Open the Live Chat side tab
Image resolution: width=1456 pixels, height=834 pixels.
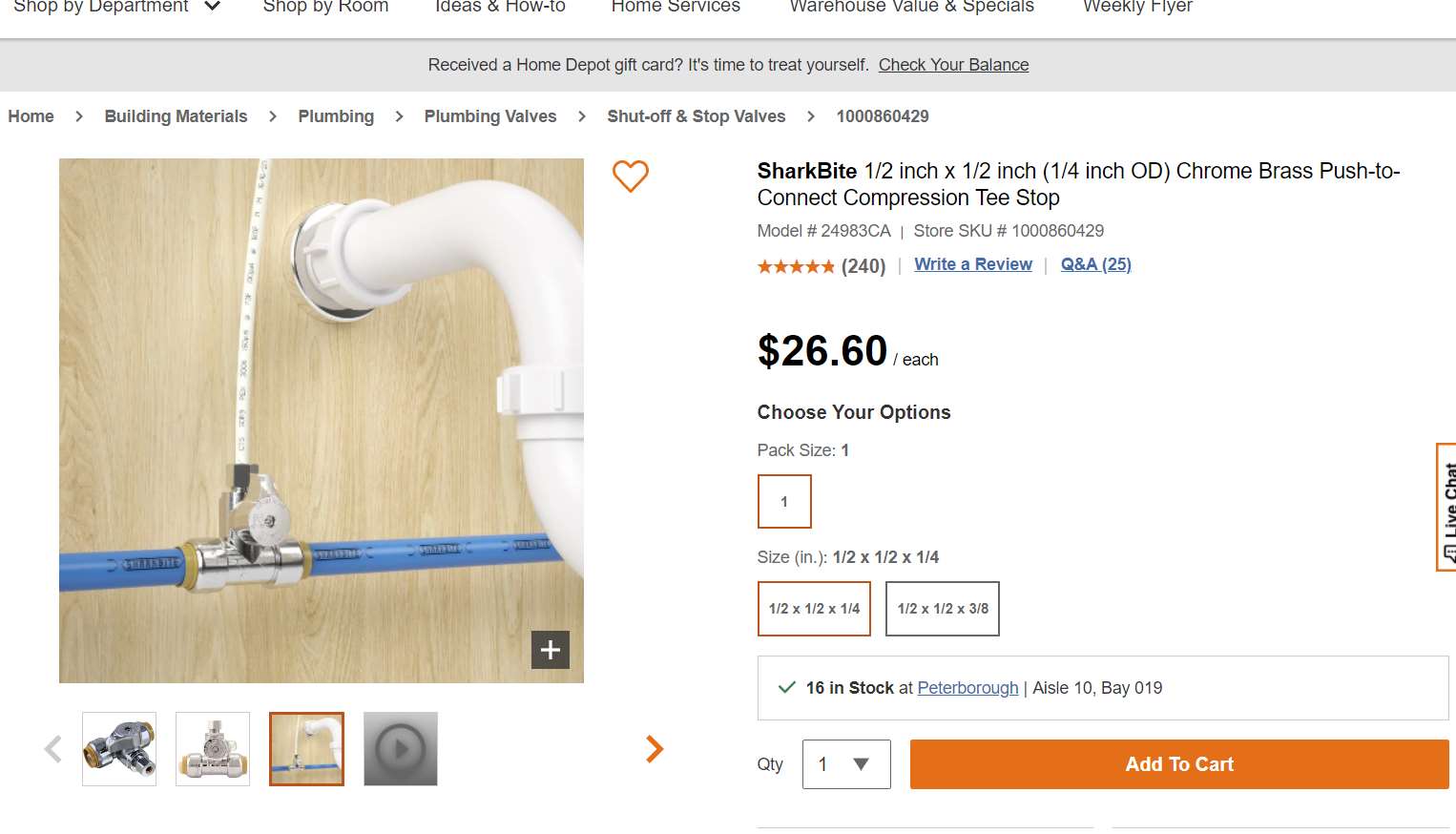click(x=1446, y=507)
